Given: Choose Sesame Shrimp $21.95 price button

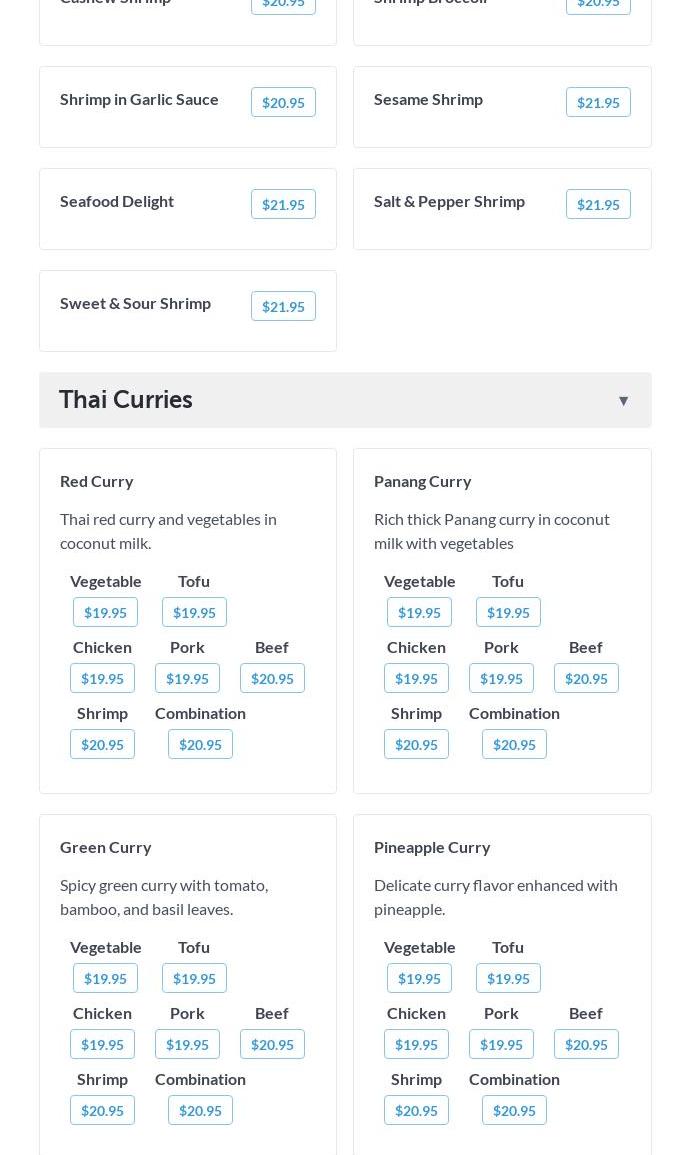Looking at the screenshot, I should (598, 102).
